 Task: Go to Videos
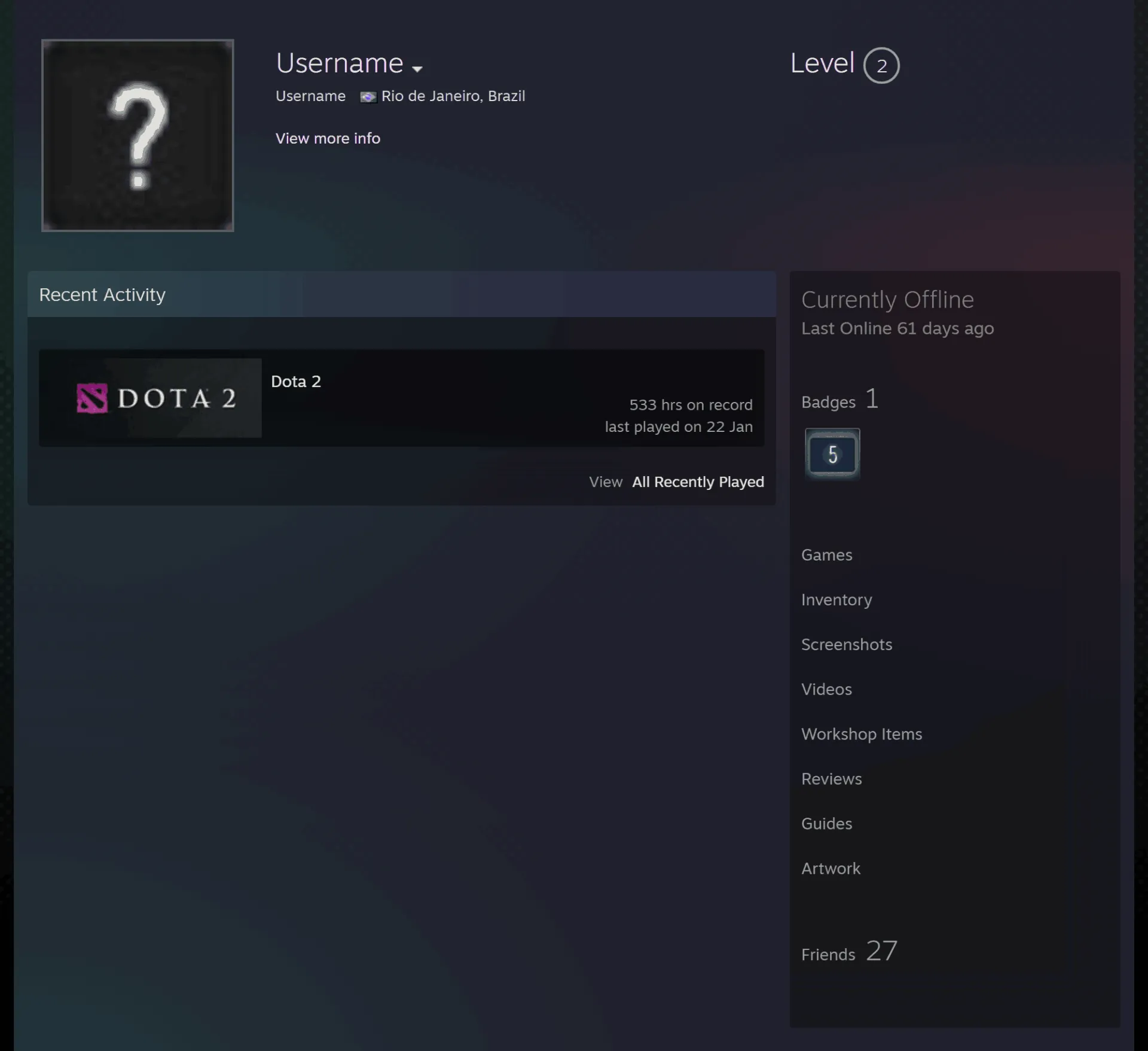coord(826,690)
